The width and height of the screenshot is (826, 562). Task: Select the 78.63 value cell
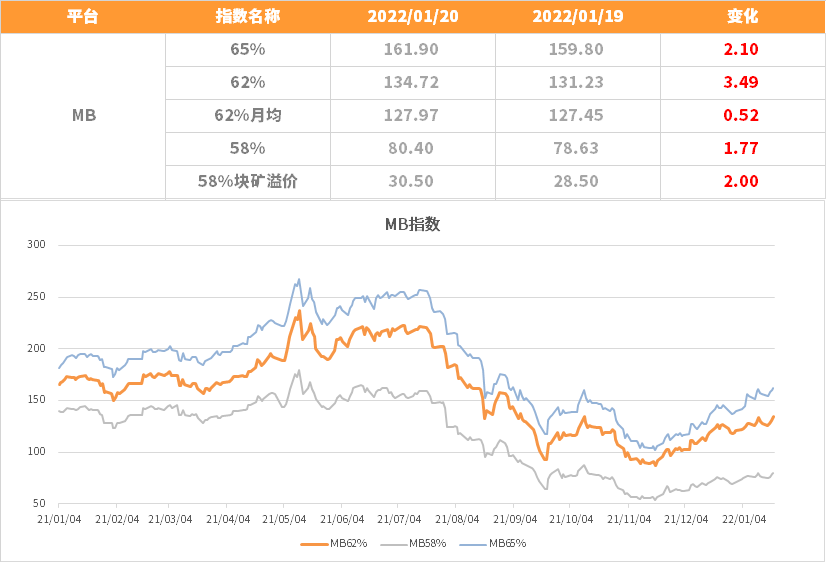tap(576, 149)
